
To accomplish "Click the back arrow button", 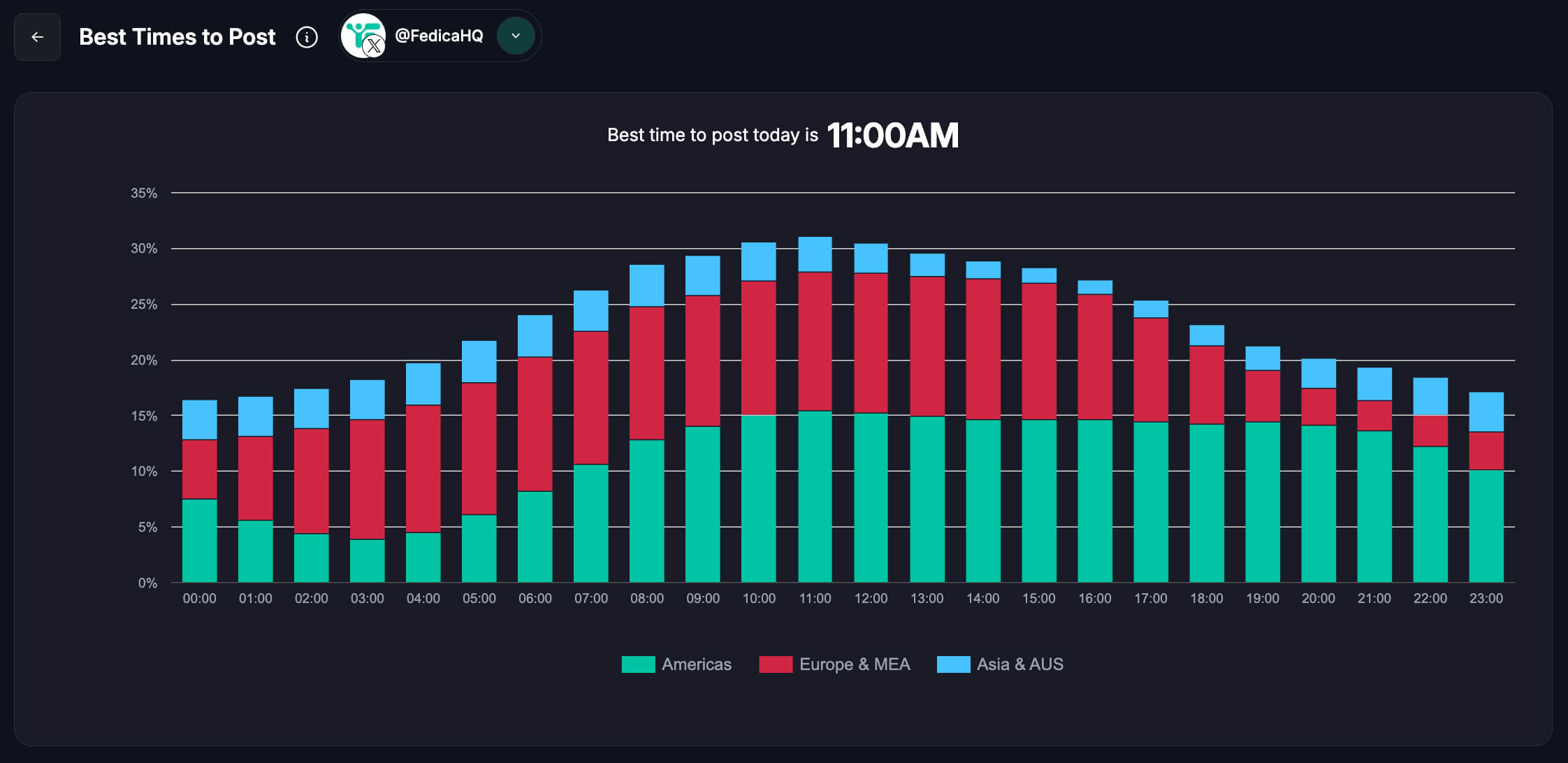I will 37,37.
